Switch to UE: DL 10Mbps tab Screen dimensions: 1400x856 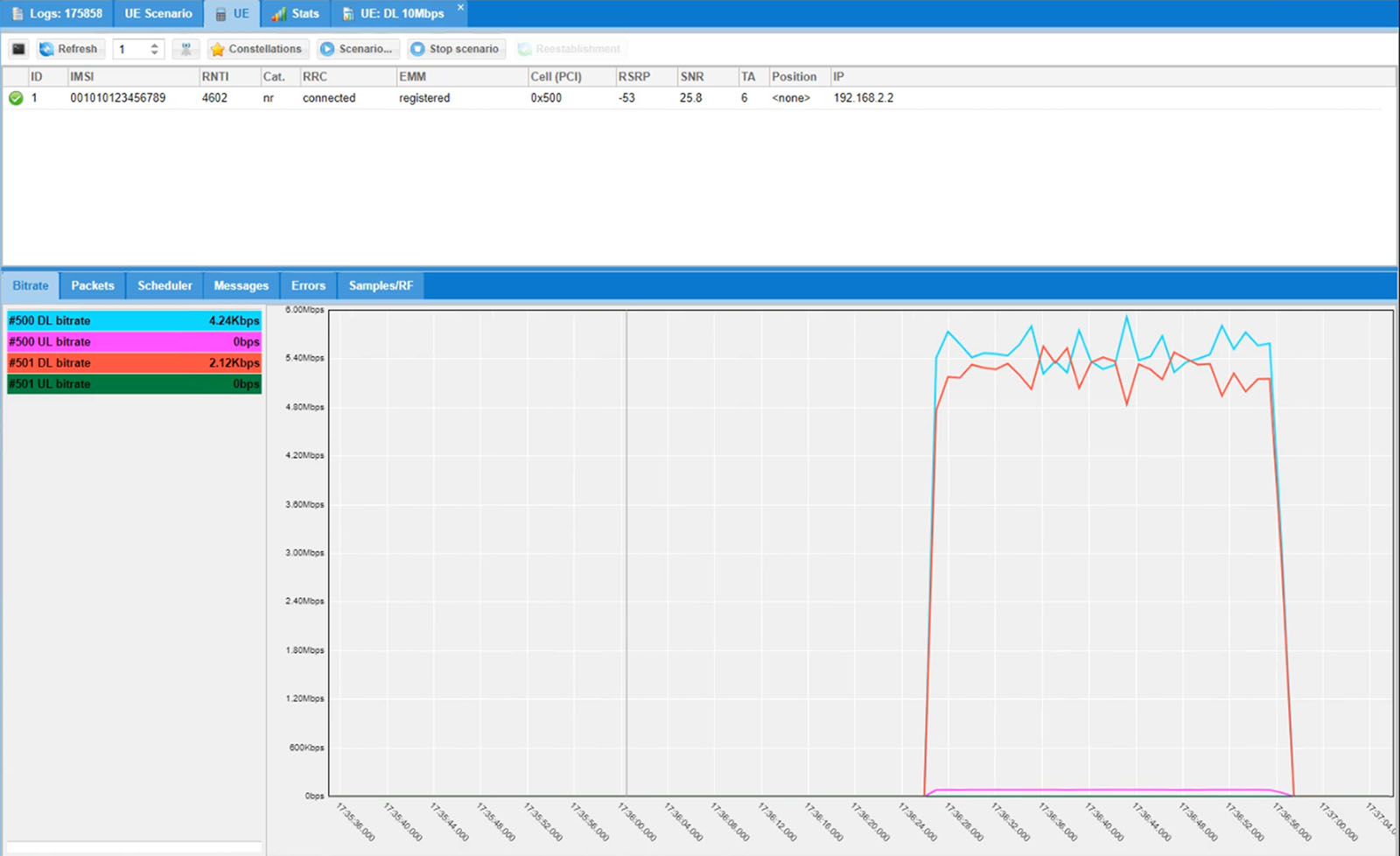pos(400,13)
